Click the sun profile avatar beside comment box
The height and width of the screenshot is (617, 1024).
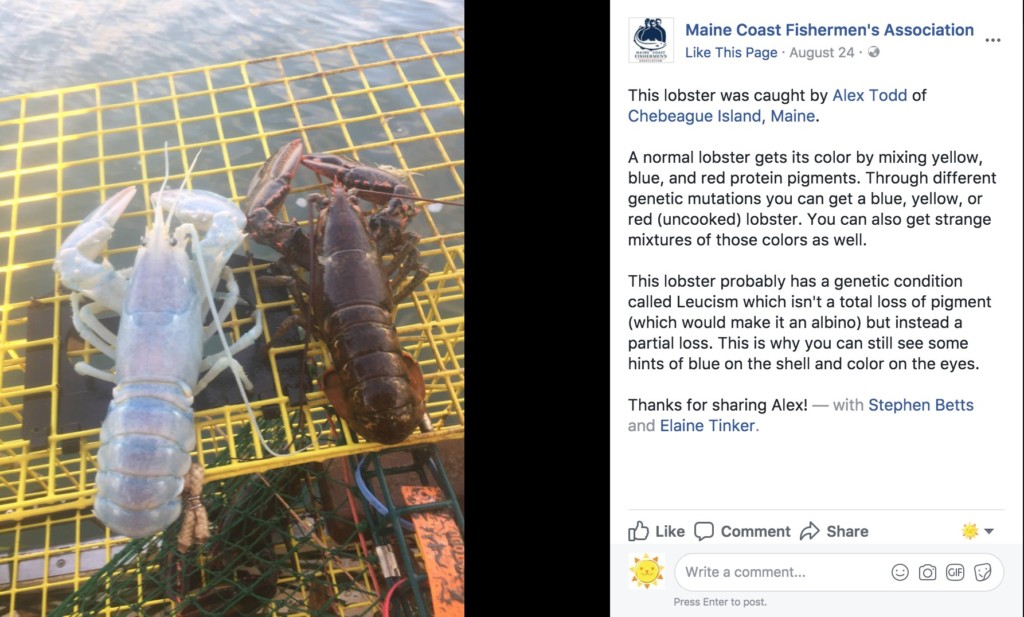(647, 571)
